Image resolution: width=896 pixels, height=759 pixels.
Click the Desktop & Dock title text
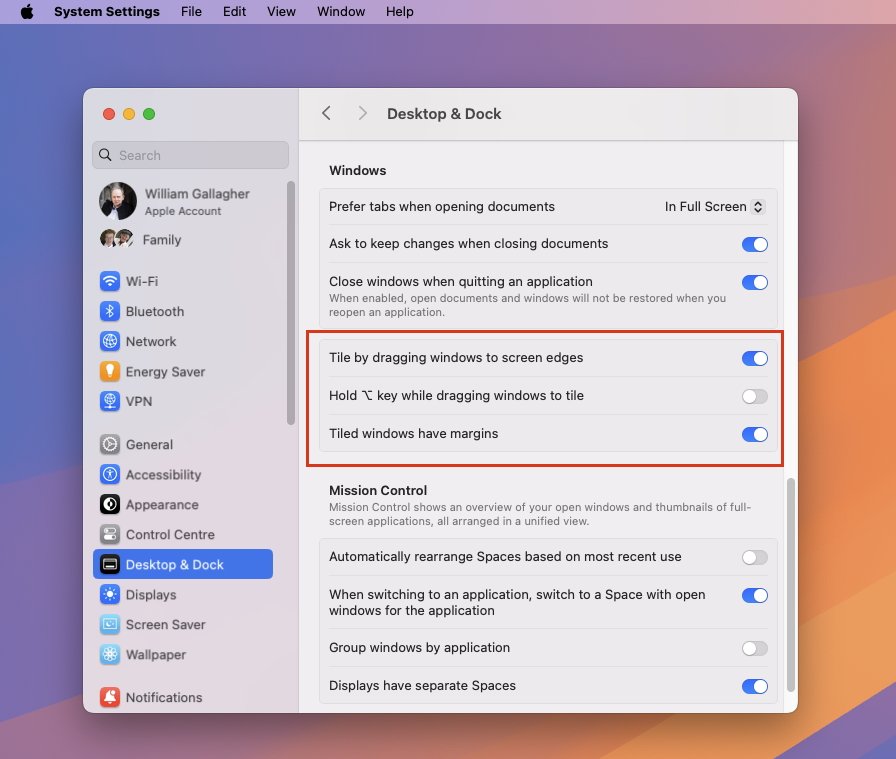tap(444, 114)
